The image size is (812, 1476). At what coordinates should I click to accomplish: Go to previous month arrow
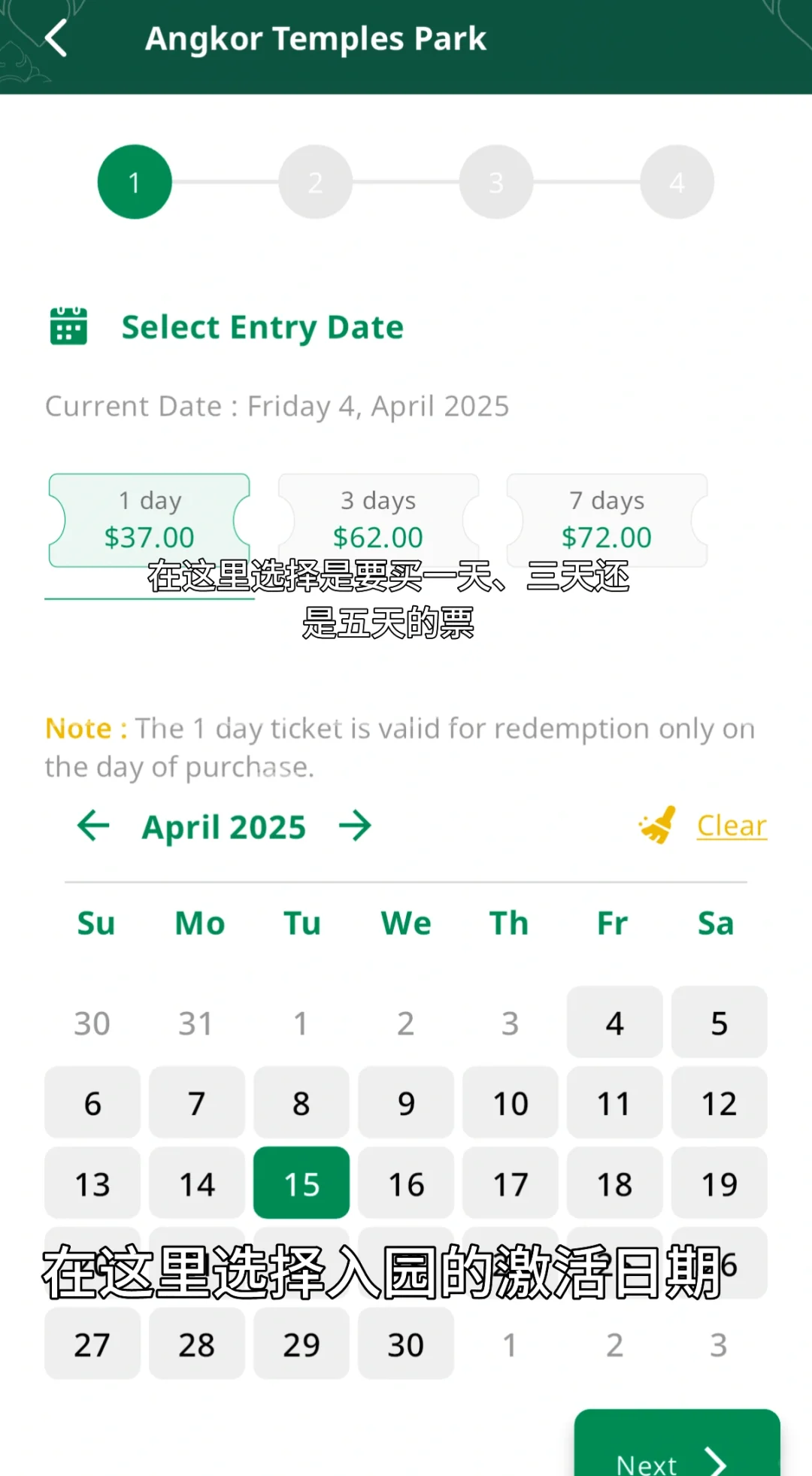tap(93, 826)
